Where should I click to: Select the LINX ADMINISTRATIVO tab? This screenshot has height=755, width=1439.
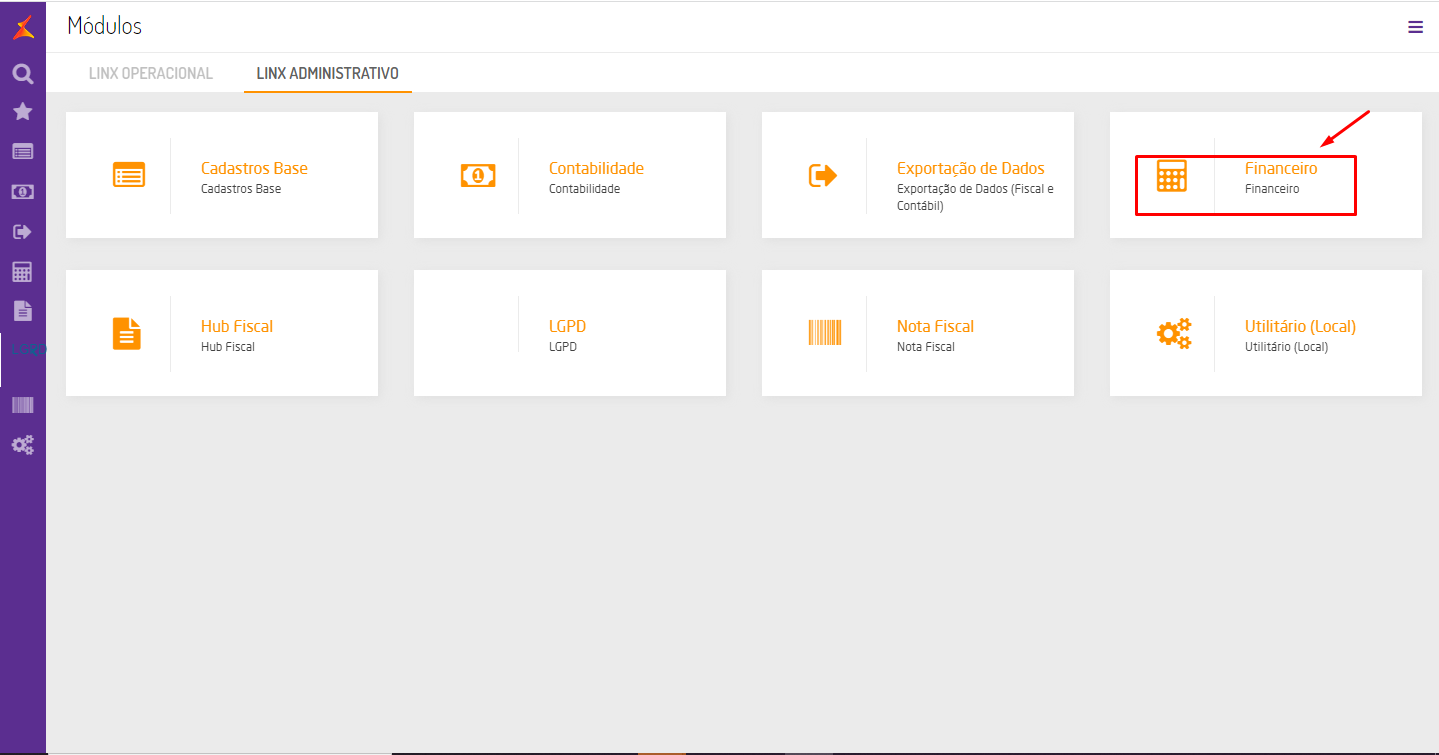coord(328,73)
